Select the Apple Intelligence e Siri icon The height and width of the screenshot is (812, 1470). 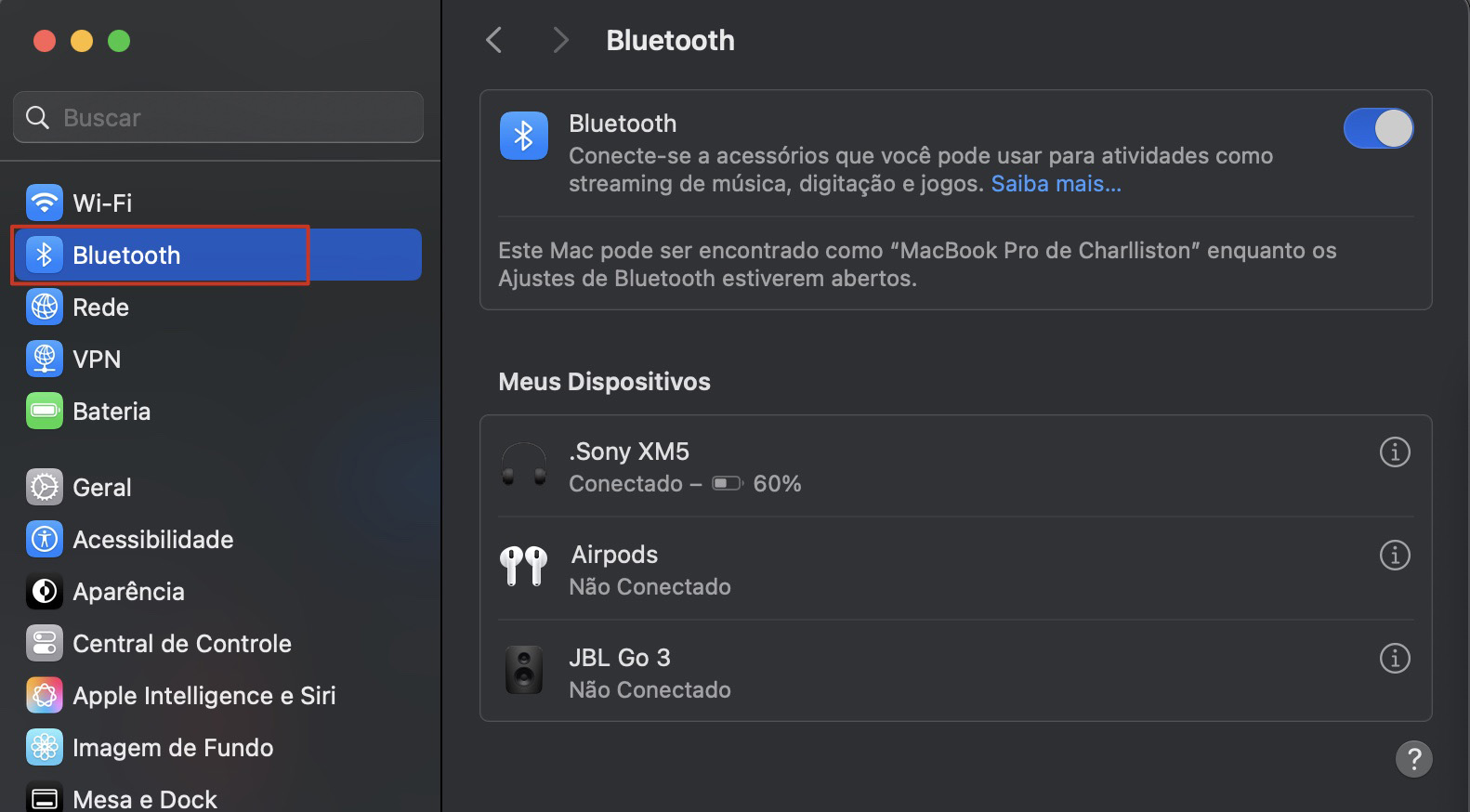(x=44, y=695)
